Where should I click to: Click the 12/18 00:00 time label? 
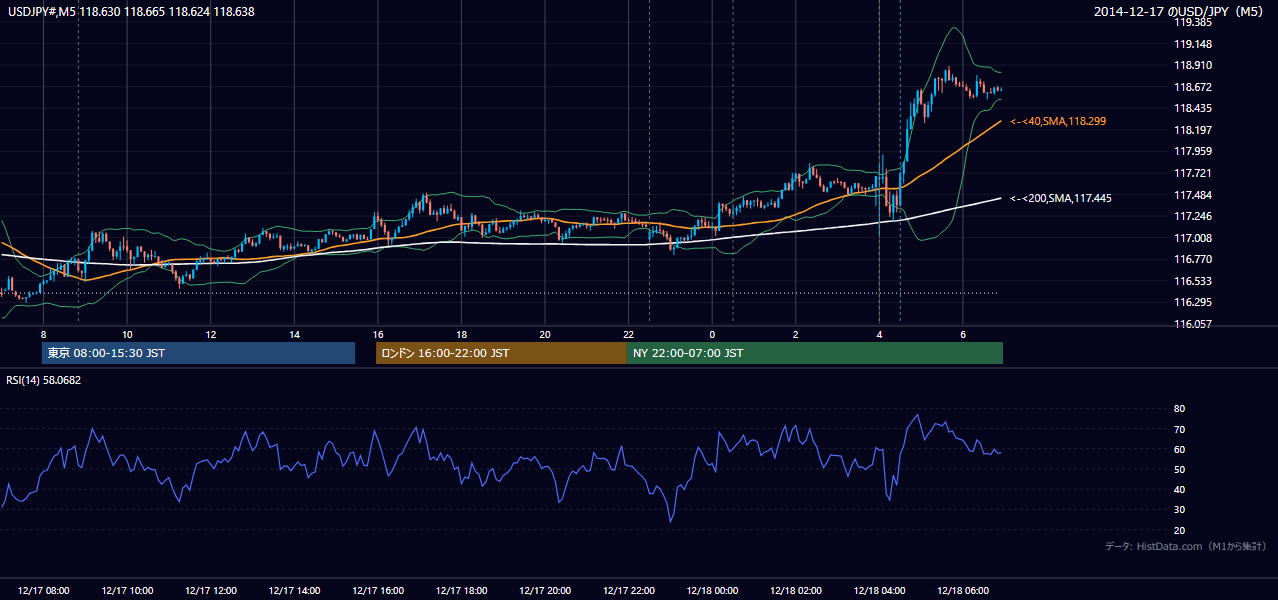[713, 591]
